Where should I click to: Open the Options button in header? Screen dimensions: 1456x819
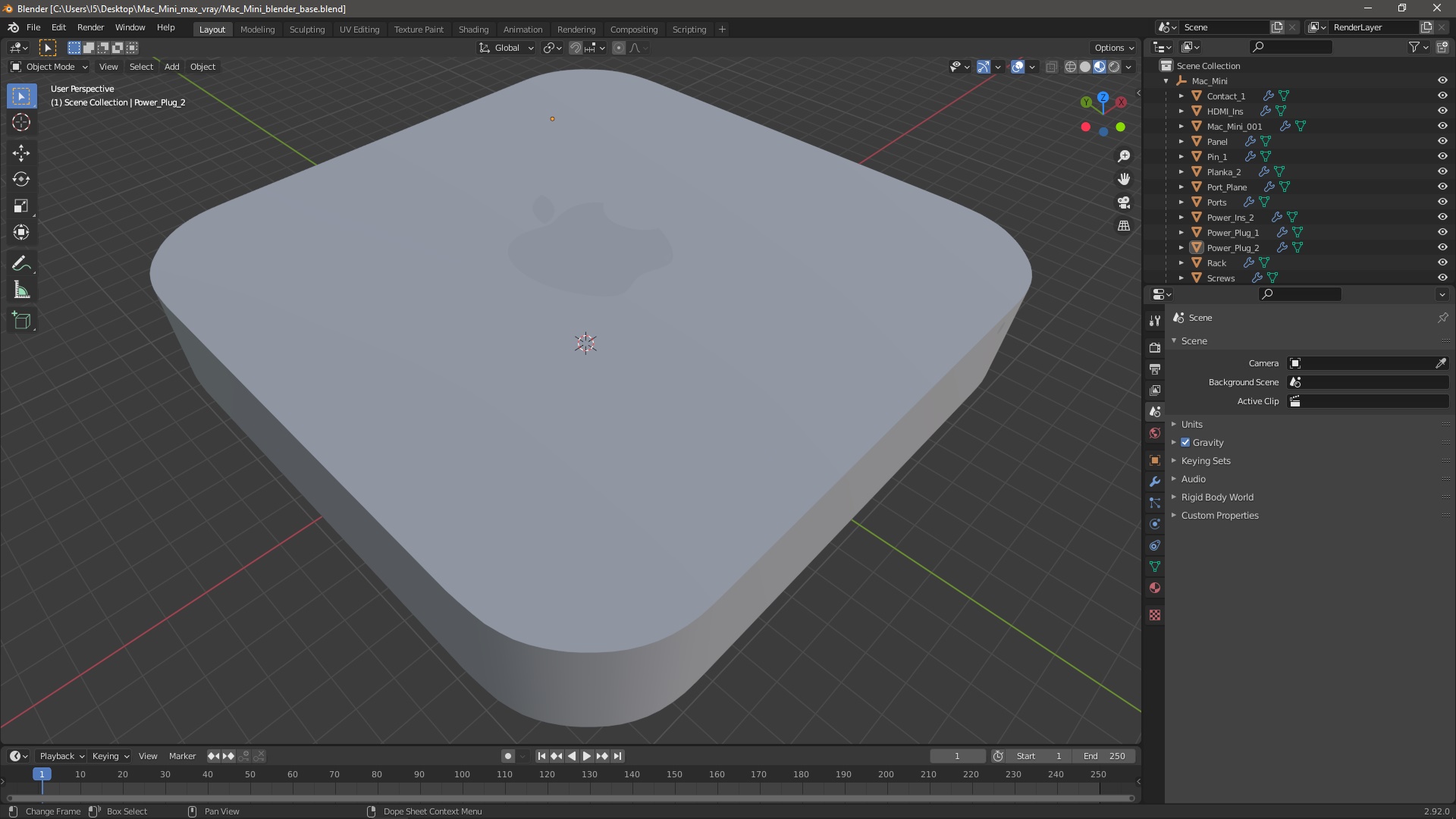(x=1113, y=48)
